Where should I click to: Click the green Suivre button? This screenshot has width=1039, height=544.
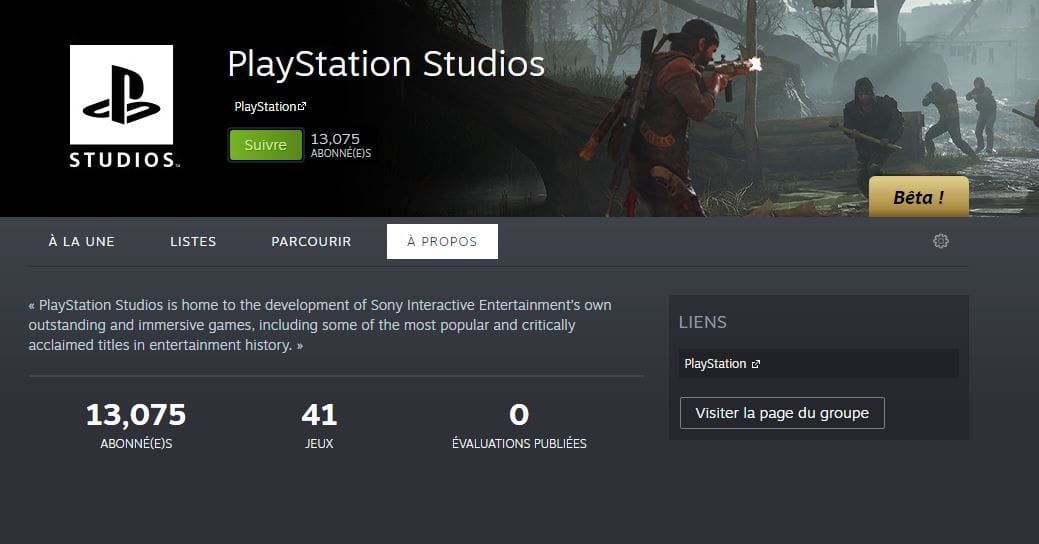266,145
